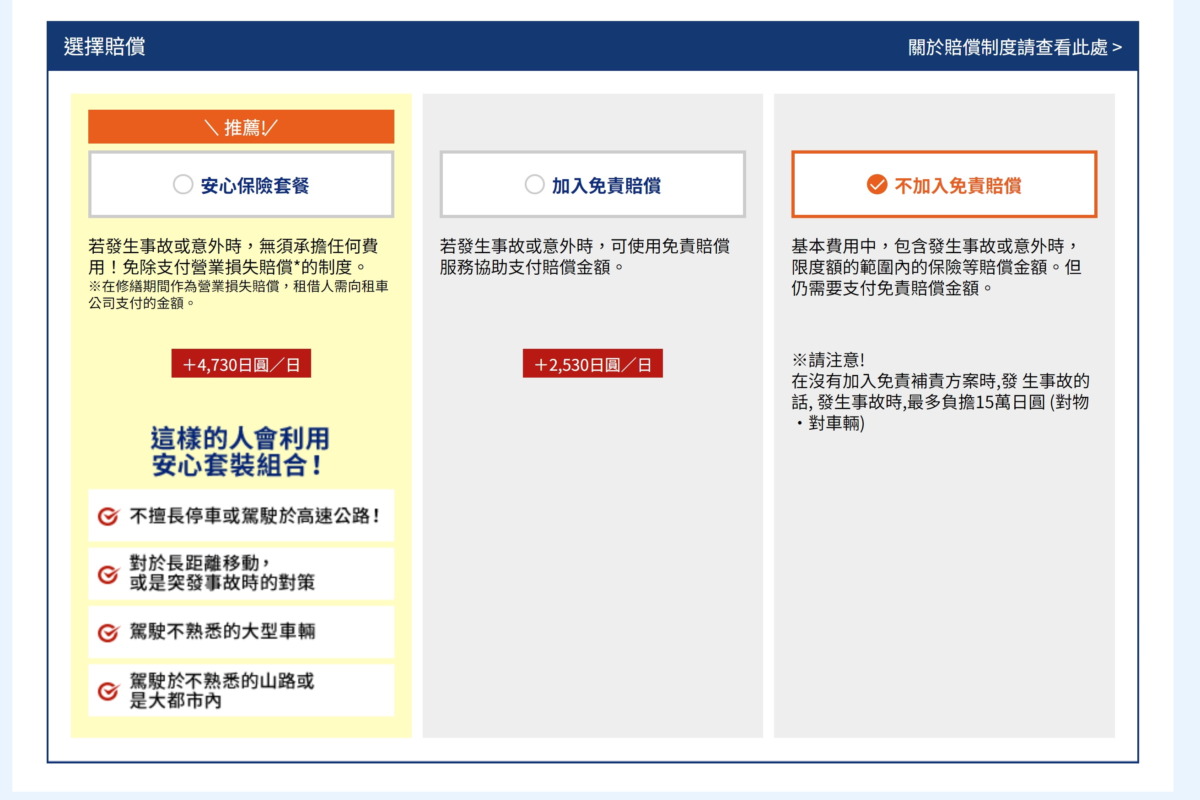Click the 推薦 orange banner
Screen dimensions: 1200x800
(x=241, y=127)
